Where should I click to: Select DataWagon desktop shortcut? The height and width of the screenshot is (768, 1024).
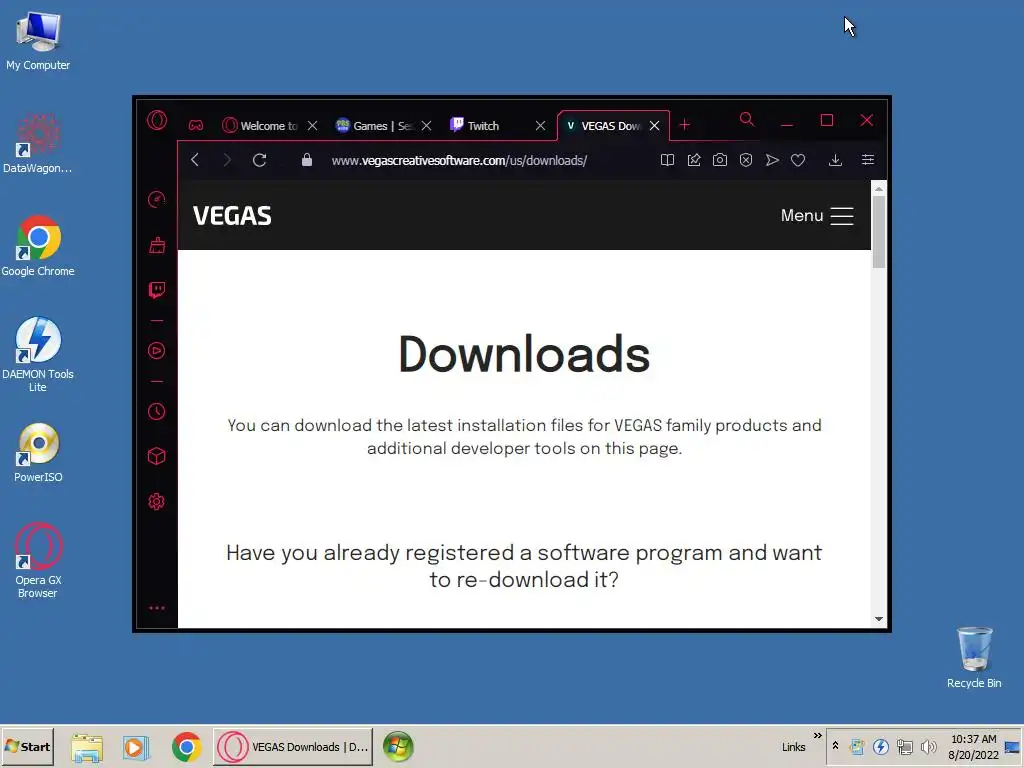(x=38, y=144)
